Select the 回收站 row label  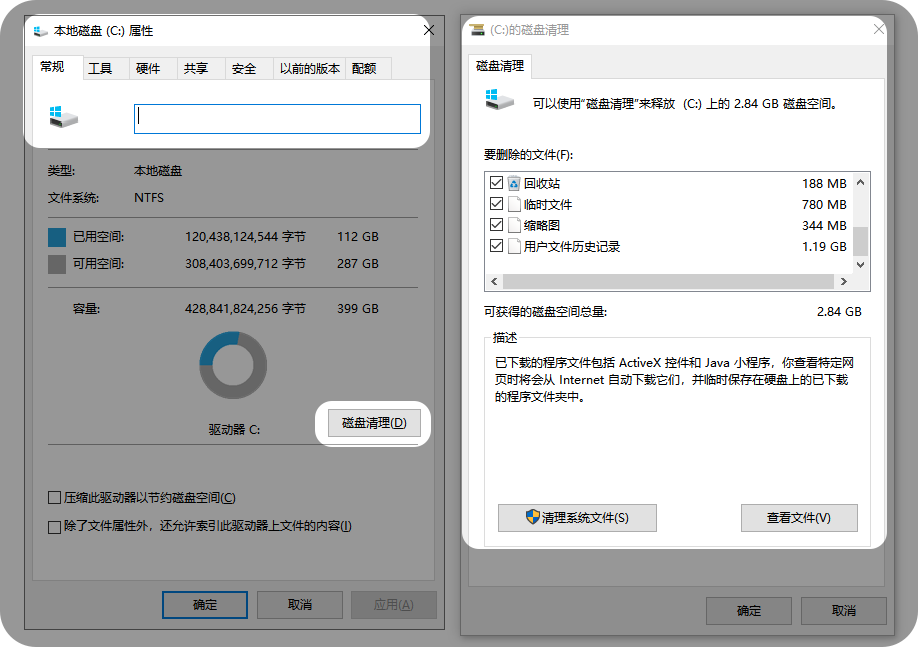[542, 183]
